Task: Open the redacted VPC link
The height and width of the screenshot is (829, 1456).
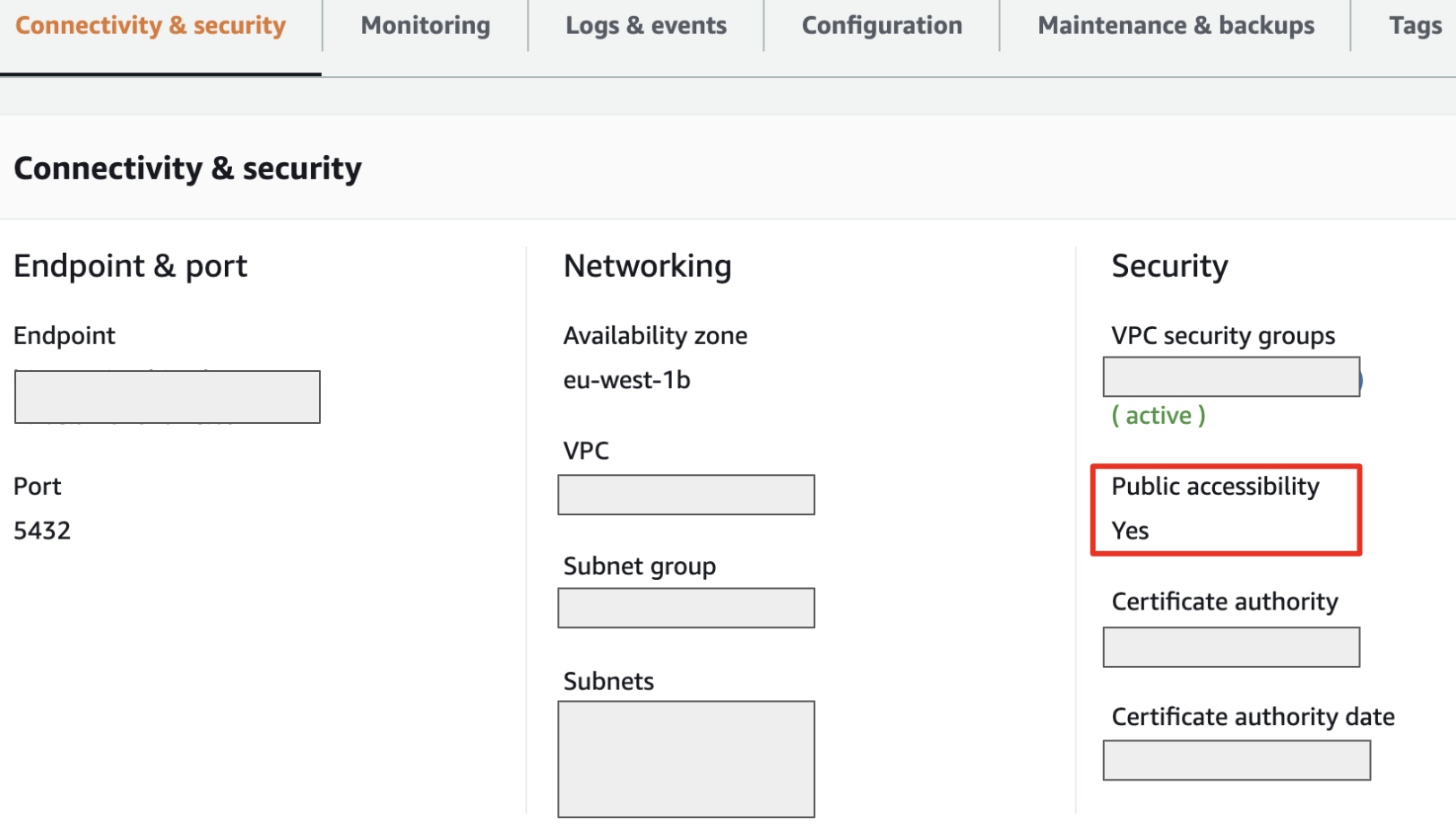Action: pyautogui.click(x=686, y=495)
